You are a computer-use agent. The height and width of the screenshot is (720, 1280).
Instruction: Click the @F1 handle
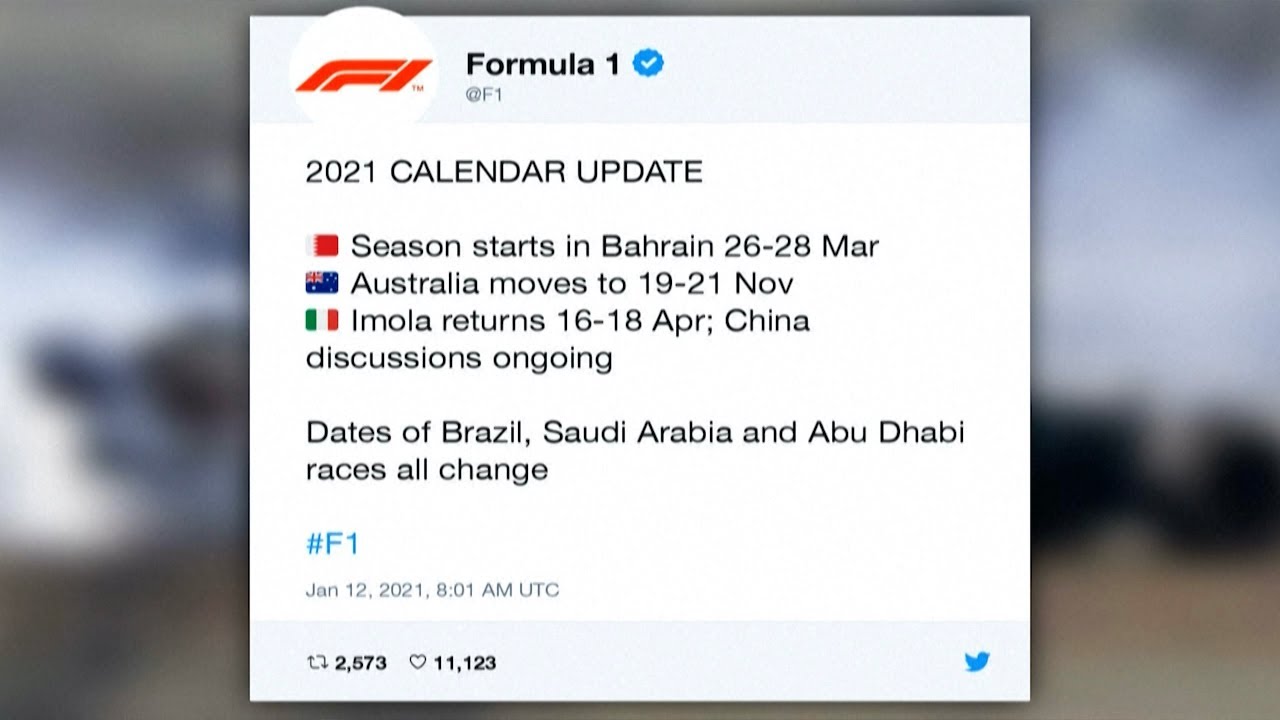[487, 95]
